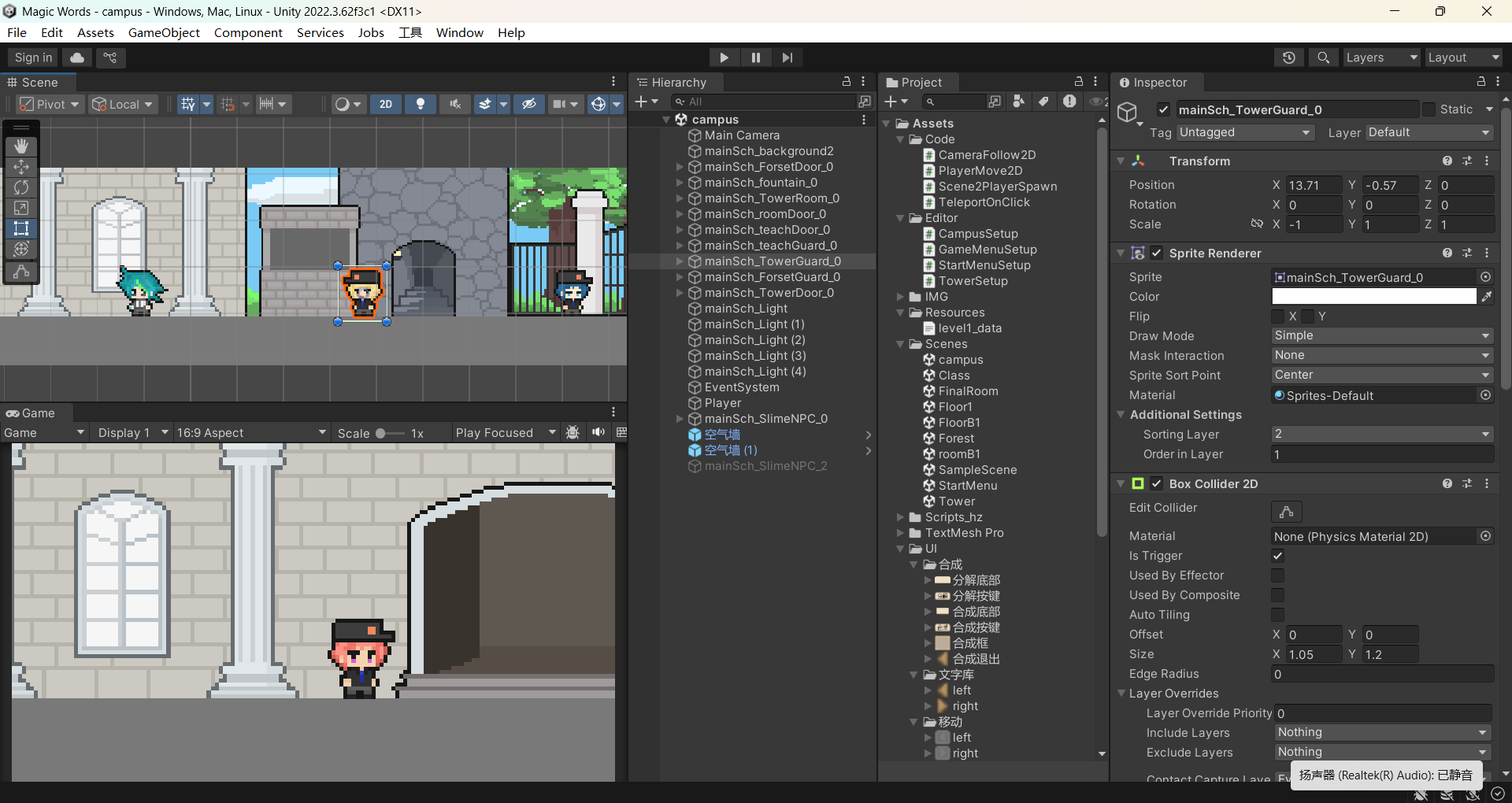Screen dimensions: 1512x803
Task: Open the Tag Untagged dropdown
Action: pyautogui.click(x=1245, y=132)
